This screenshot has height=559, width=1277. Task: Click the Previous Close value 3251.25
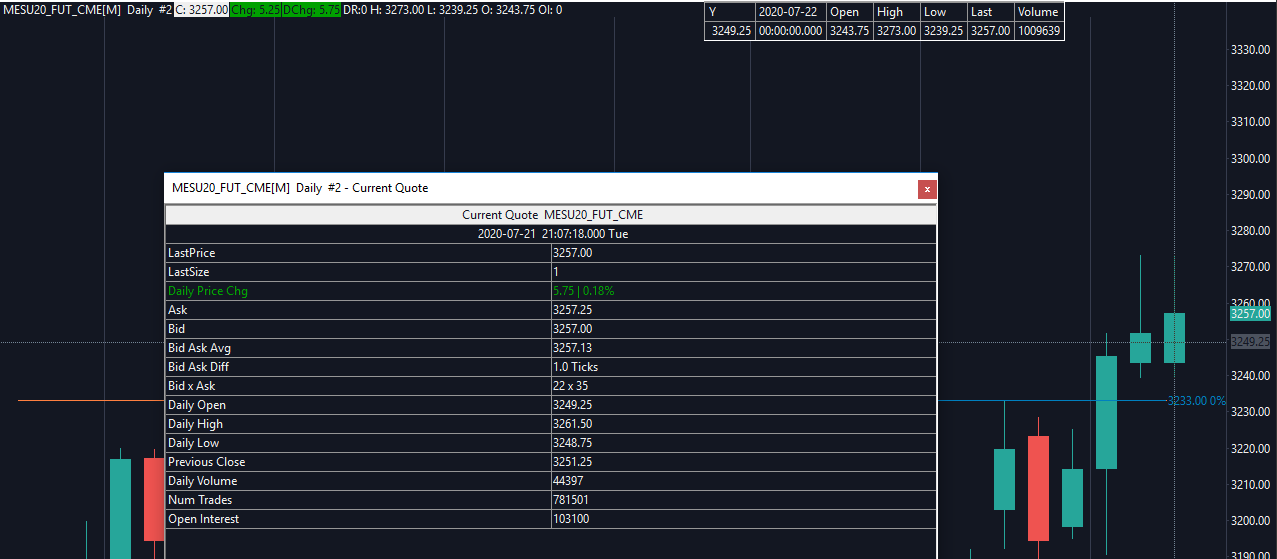pyautogui.click(x=743, y=462)
